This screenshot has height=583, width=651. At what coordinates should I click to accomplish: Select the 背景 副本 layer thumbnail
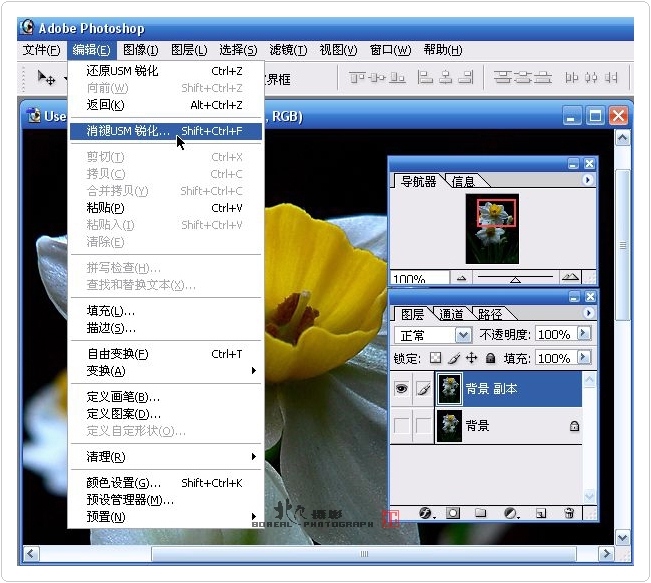coord(449,389)
